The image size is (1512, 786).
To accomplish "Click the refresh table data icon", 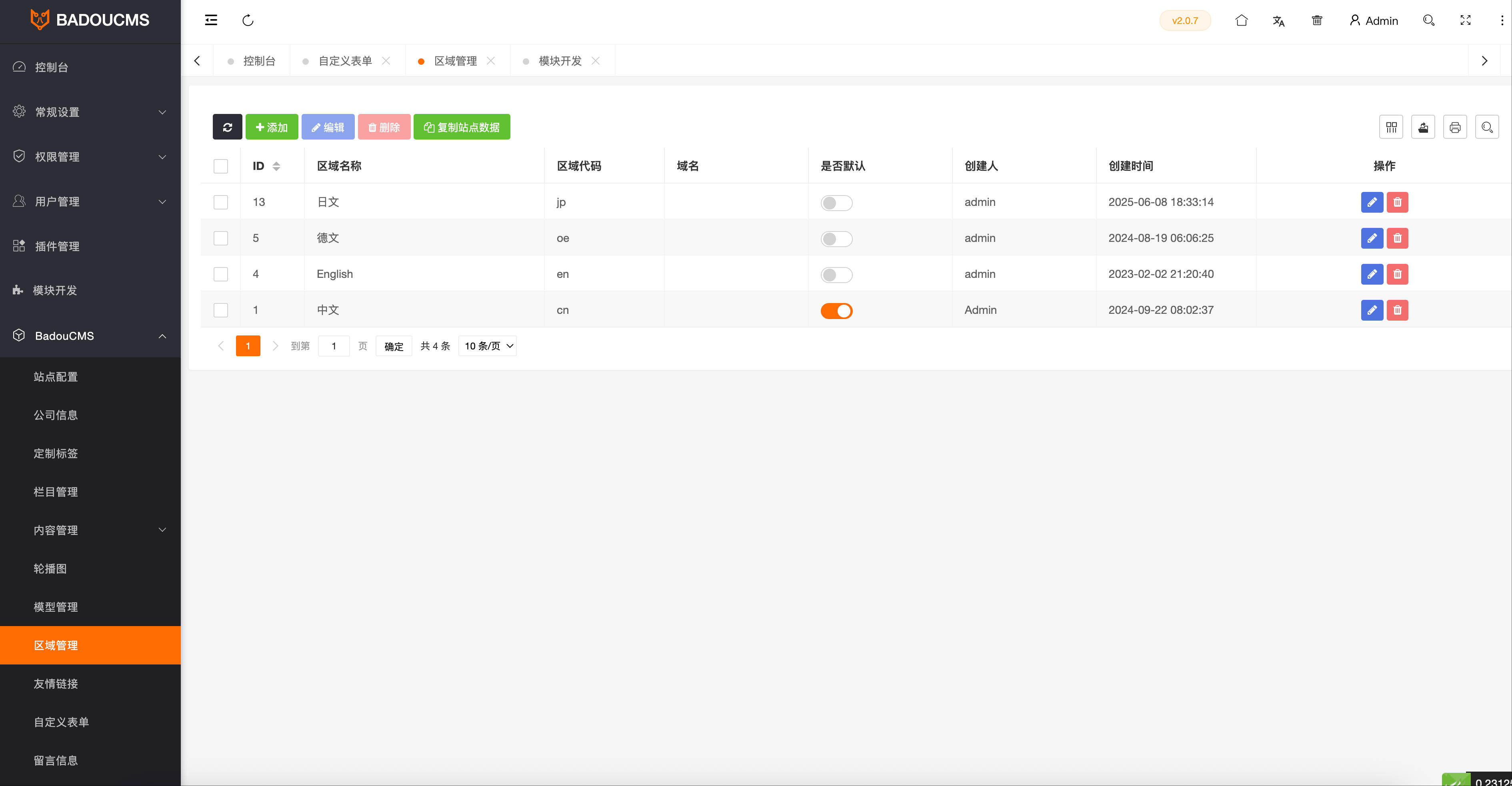I will [227, 127].
